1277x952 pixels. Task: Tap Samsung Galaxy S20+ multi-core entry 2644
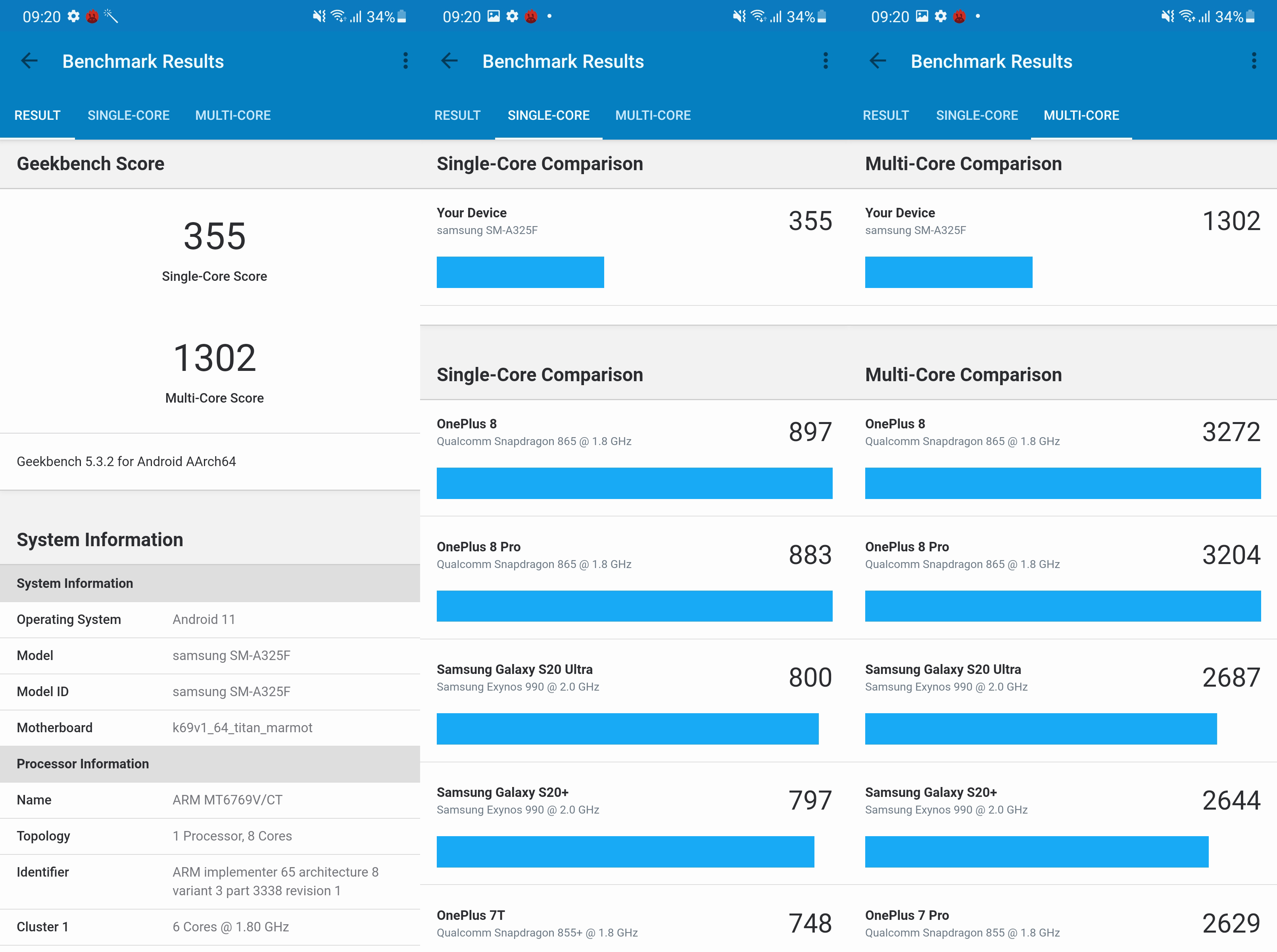(x=1063, y=823)
